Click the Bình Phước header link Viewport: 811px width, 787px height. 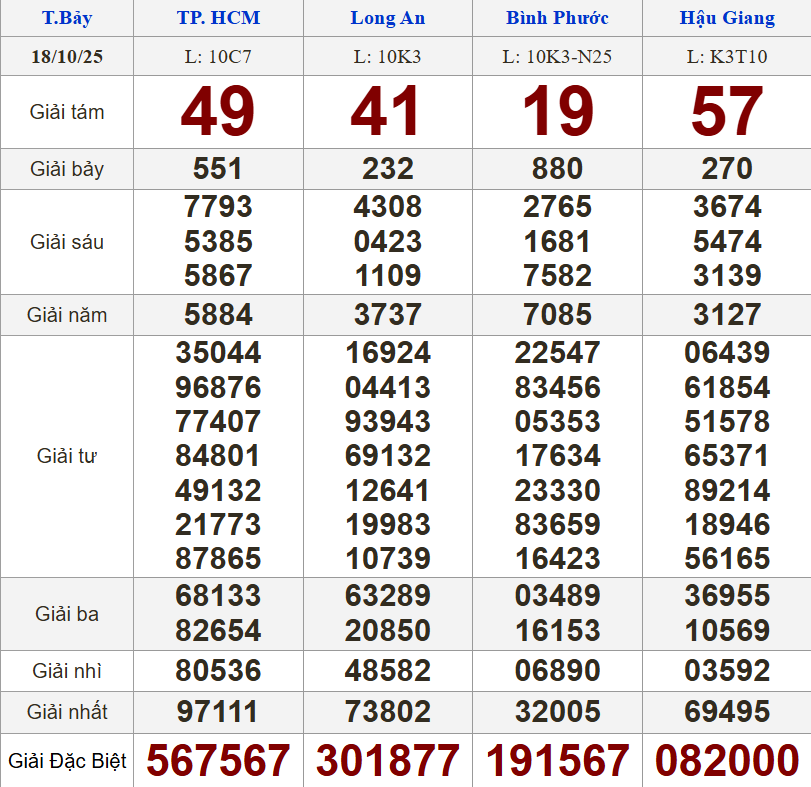(557, 18)
